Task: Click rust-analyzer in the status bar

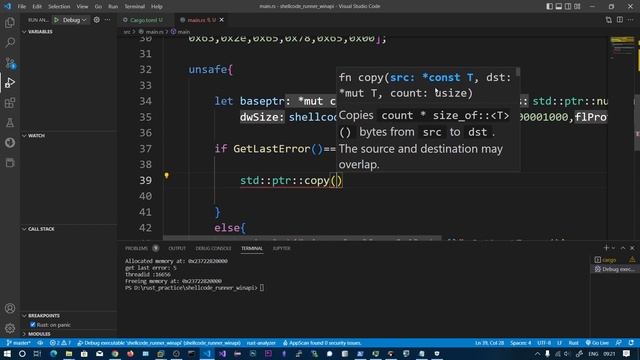Action: (x=261, y=343)
